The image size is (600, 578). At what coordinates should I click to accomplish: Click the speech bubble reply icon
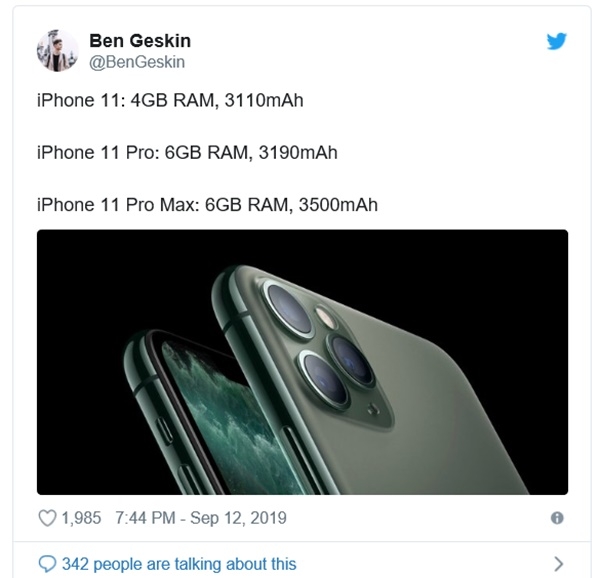coord(47,564)
